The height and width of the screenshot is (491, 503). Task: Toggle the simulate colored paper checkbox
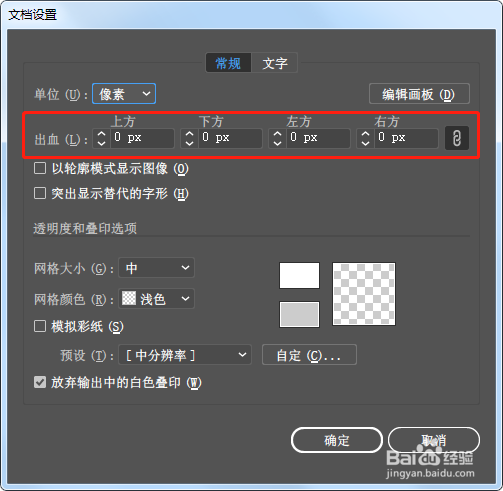click(40, 326)
